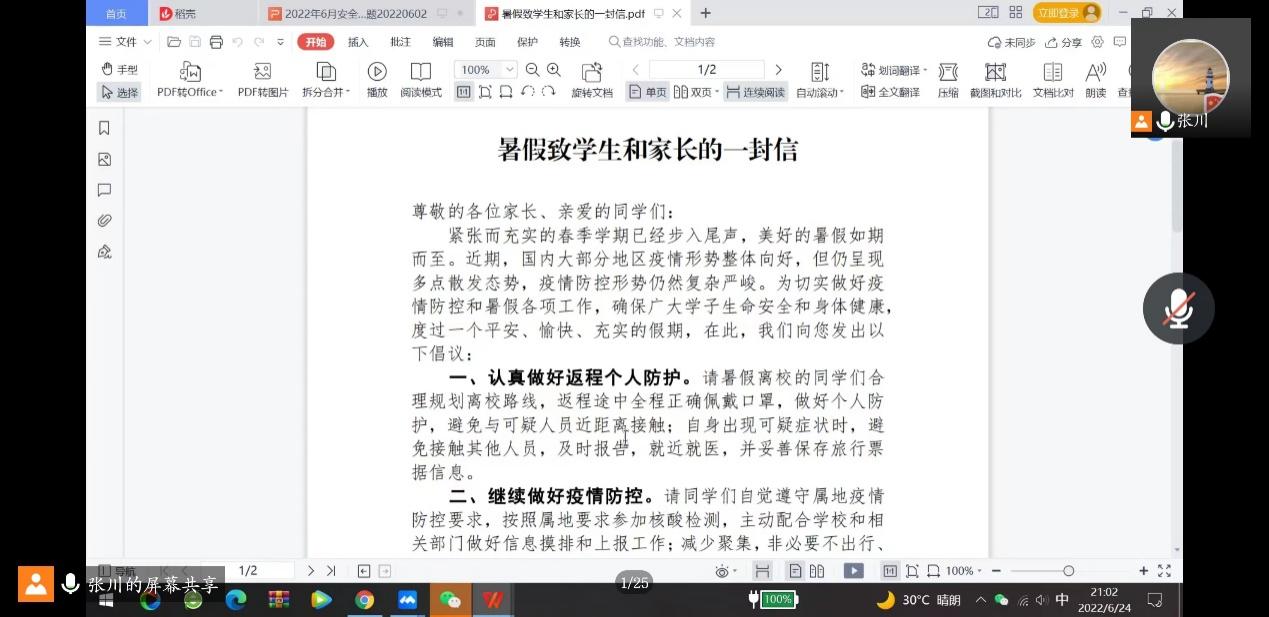This screenshot has height=617, width=1269.
Task: Expand the 100% zoom level dropdown
Action: (x=509, y=70)
